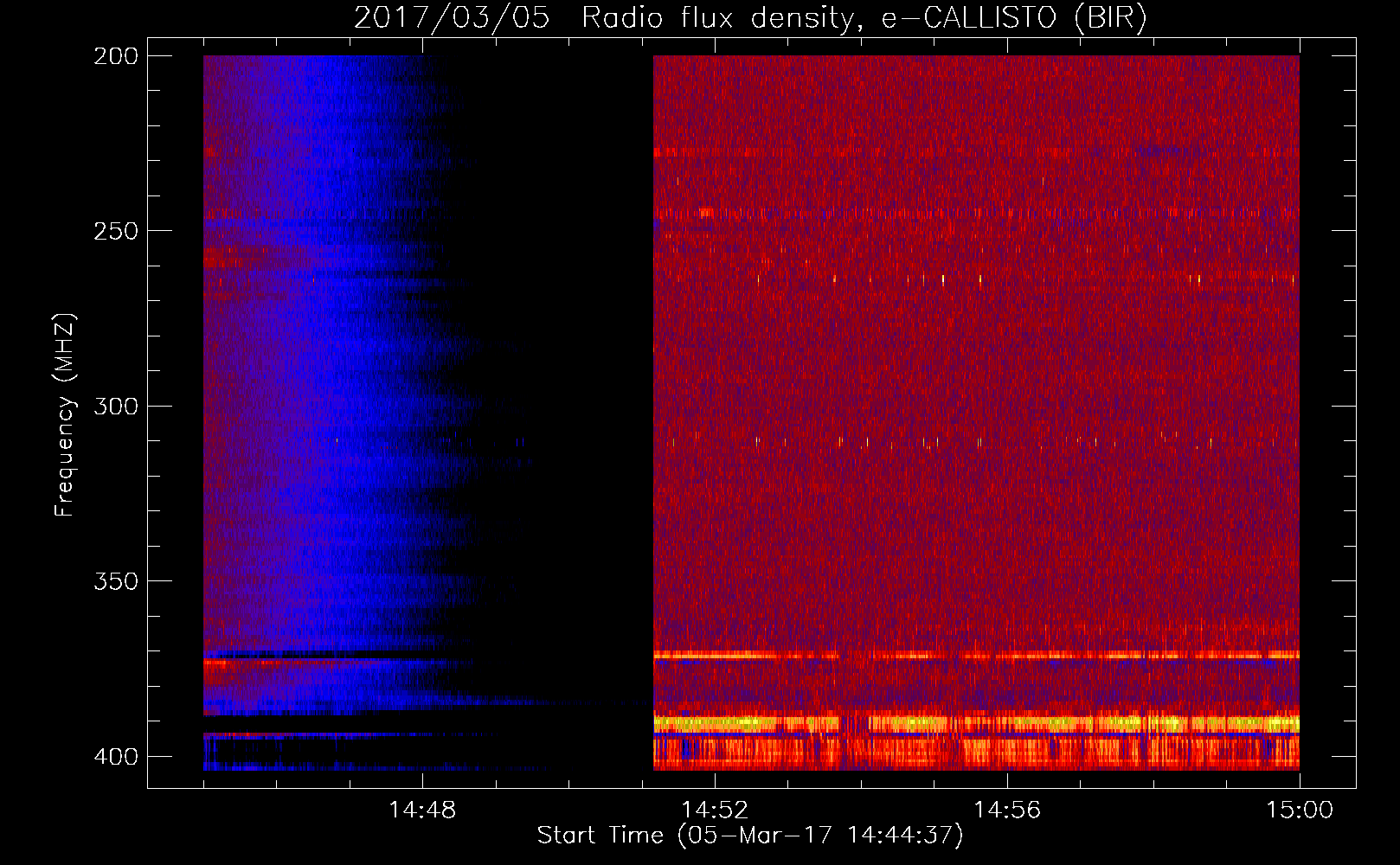This screenshot has width=1400, height=865.
Task: Click the bright yellow emission band near 390 MHz
Action: pos(976,723)
